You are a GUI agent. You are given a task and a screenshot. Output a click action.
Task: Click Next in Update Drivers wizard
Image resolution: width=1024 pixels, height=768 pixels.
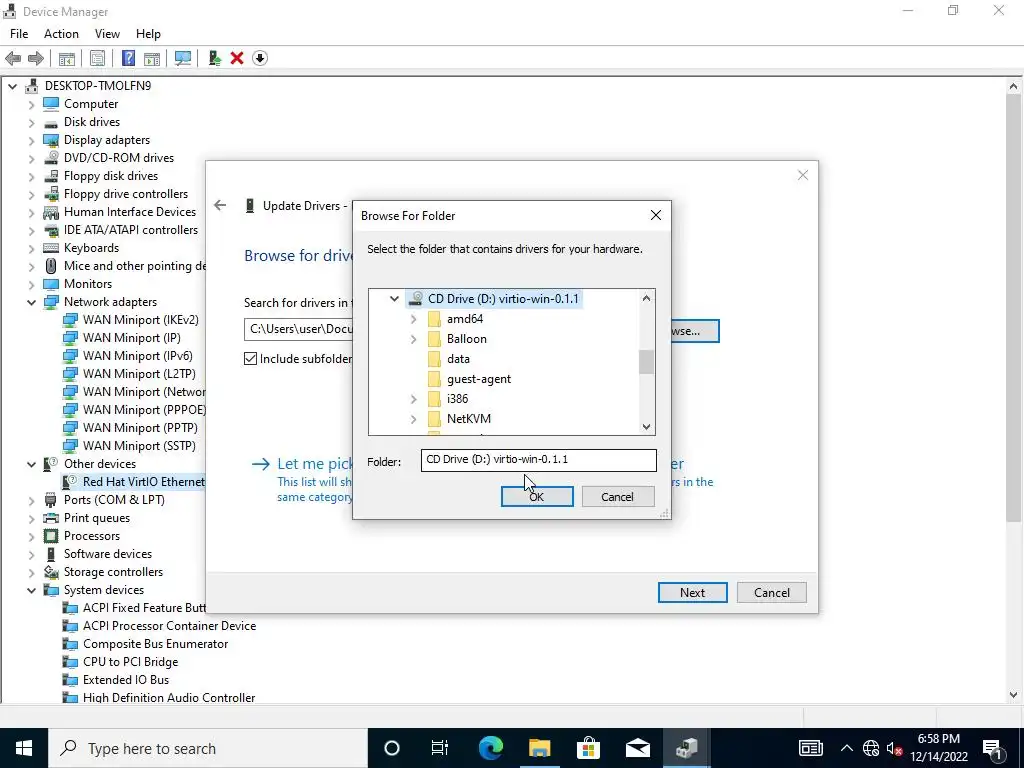(x=692, y=592)
